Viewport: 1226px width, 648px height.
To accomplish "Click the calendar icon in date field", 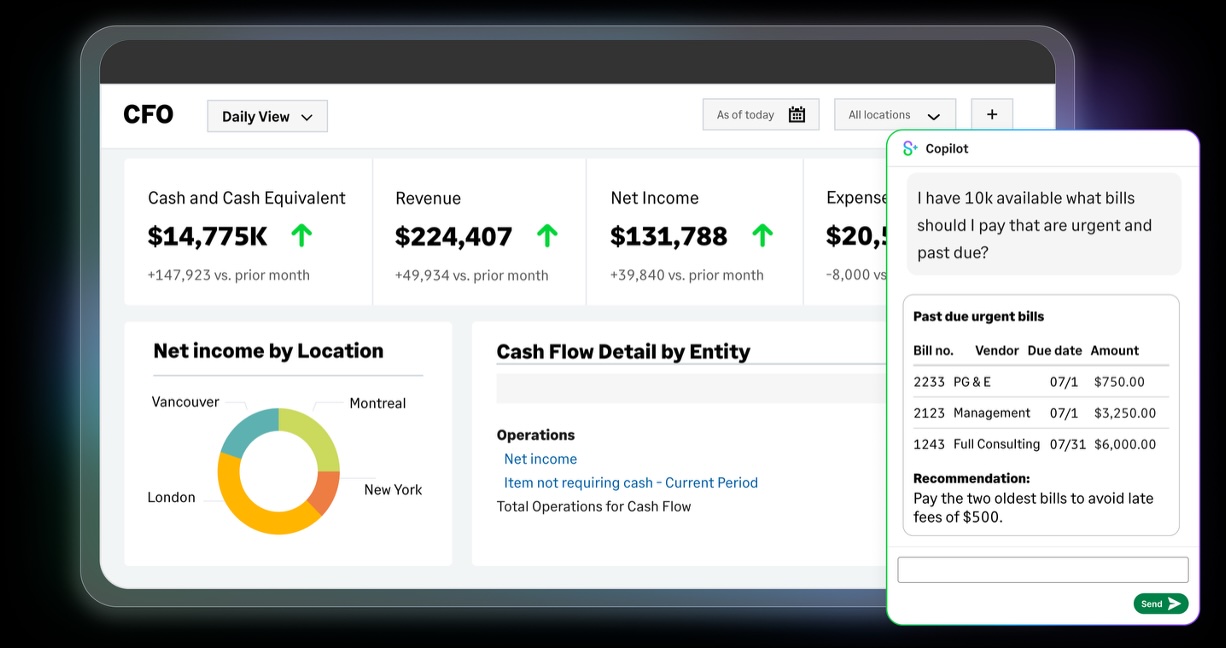I will pyautogui.click(x=796, y=115).
